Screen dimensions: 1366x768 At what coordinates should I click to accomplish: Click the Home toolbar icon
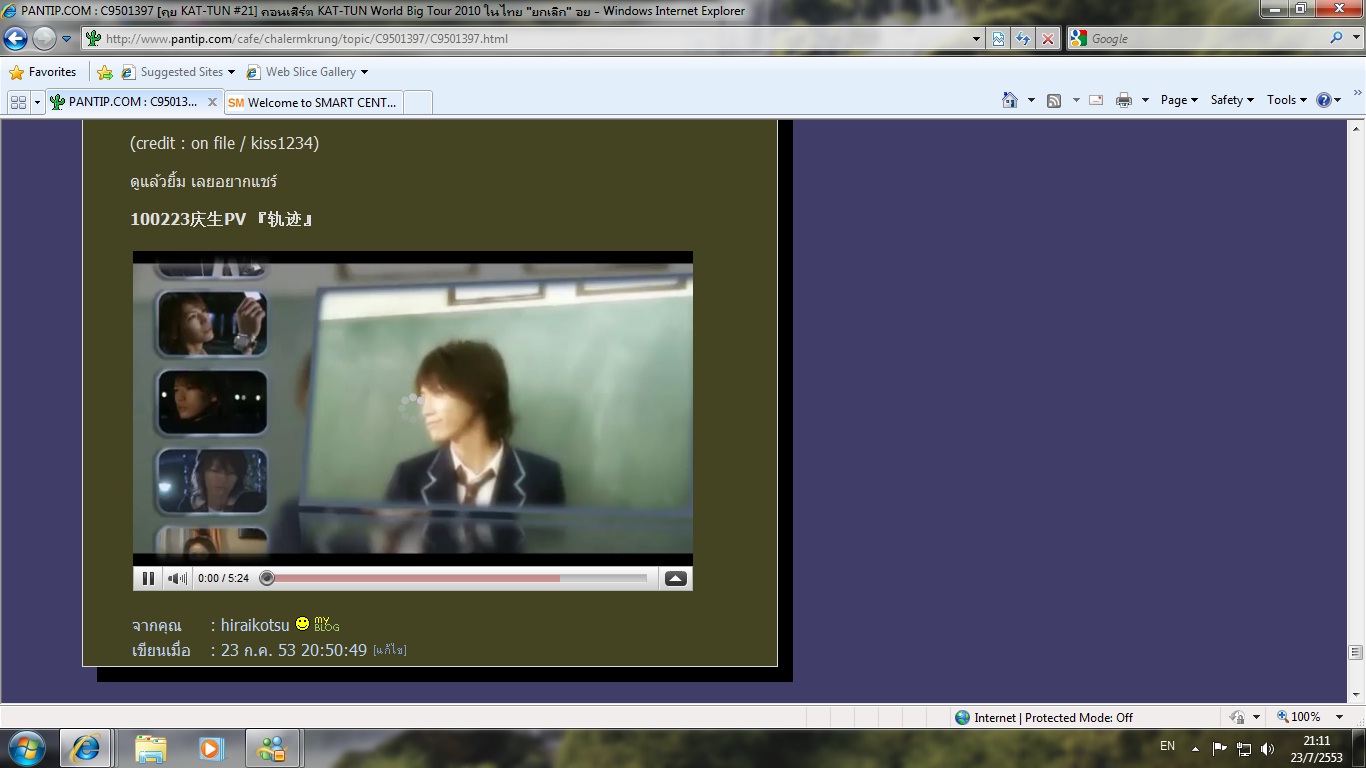click(x=1010, y=100)
